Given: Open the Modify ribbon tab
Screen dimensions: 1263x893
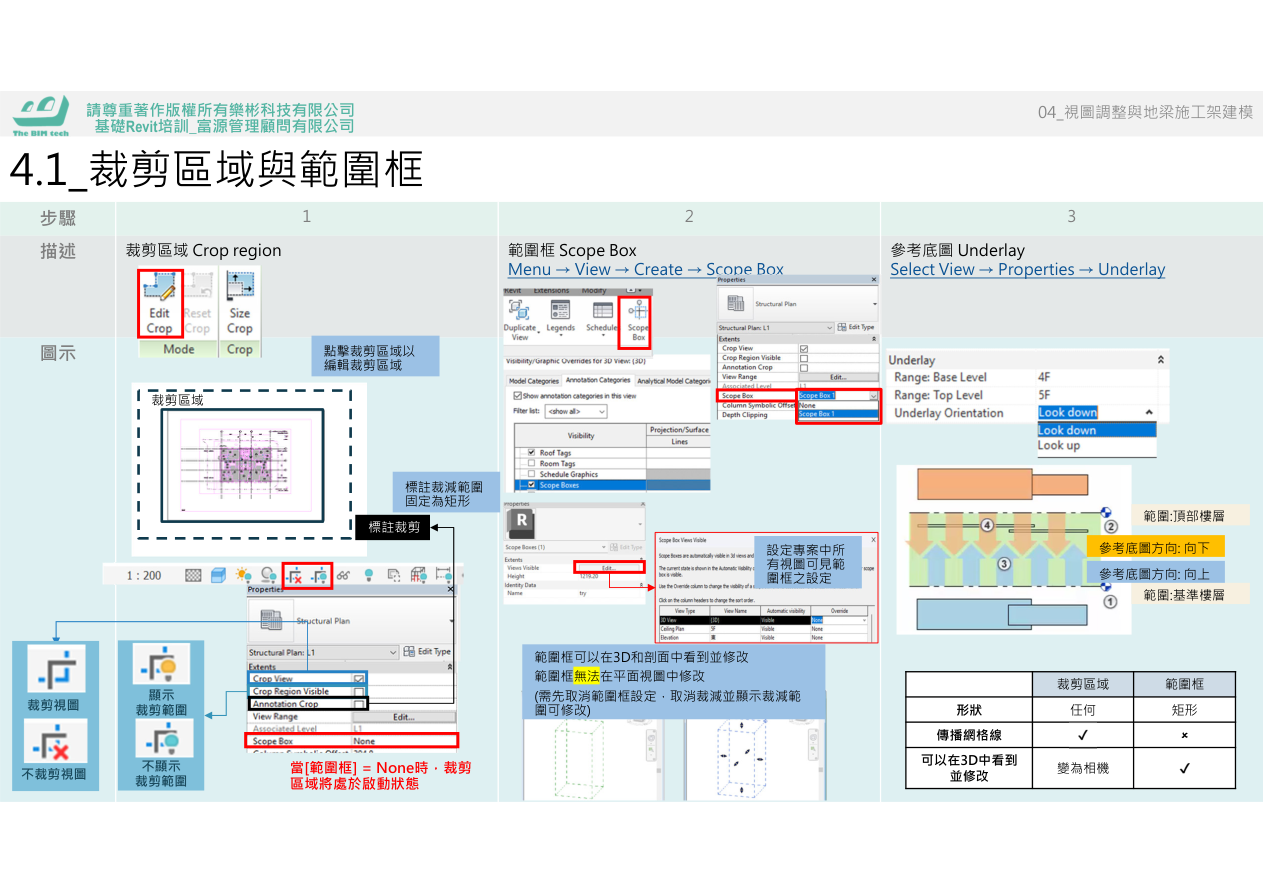Looking at the screenshot, I should (594, 291).
